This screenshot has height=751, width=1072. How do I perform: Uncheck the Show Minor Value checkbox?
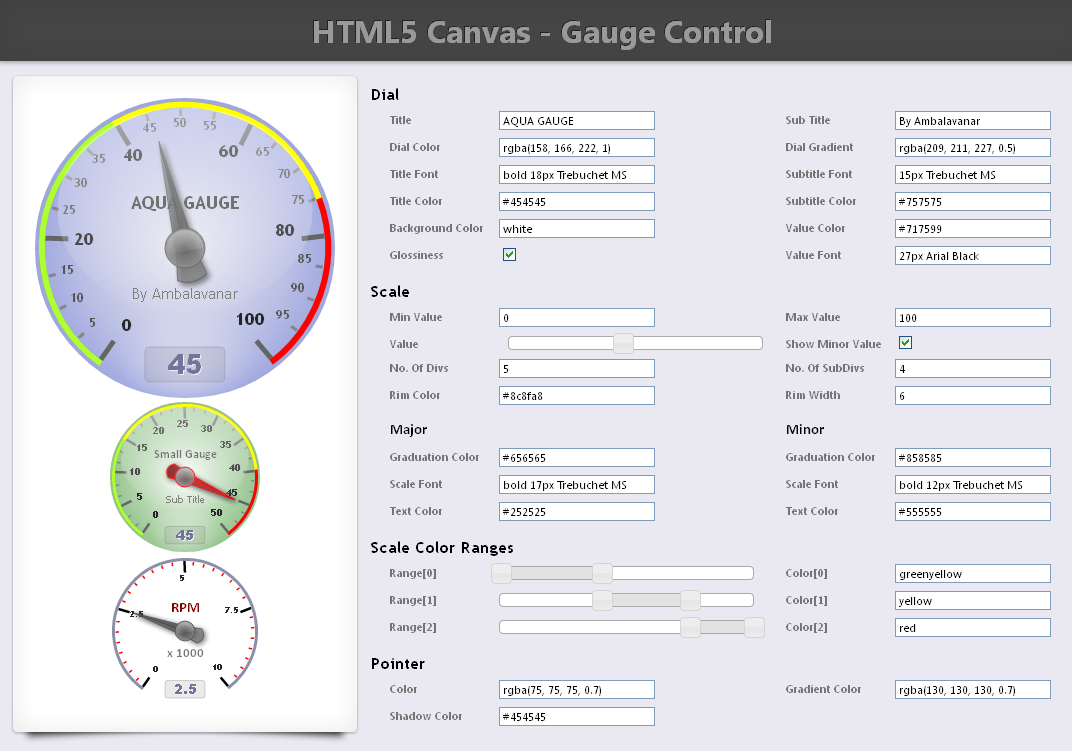click(x=905, y=343)
